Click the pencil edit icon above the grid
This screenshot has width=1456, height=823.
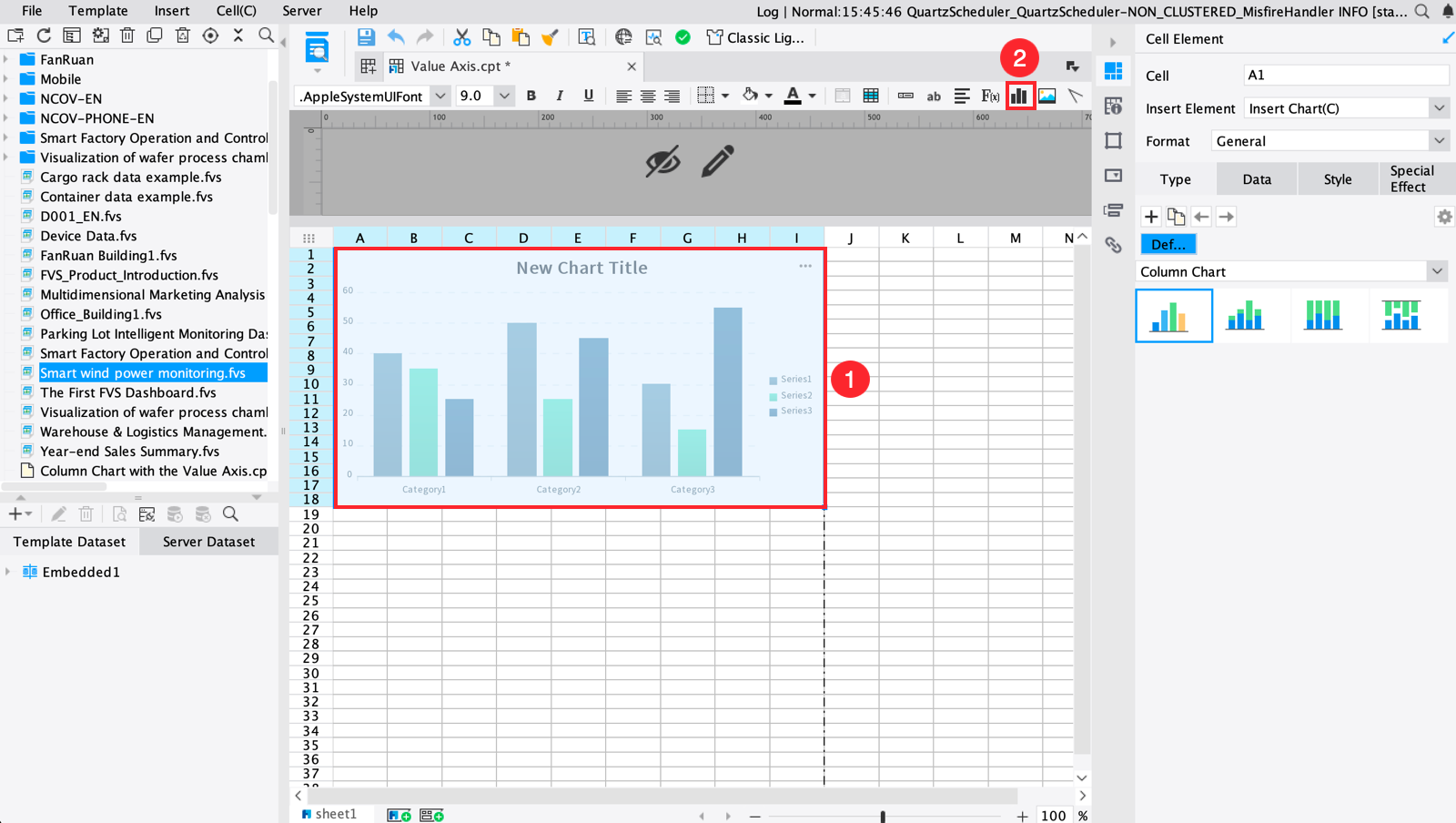coord(717,161)
